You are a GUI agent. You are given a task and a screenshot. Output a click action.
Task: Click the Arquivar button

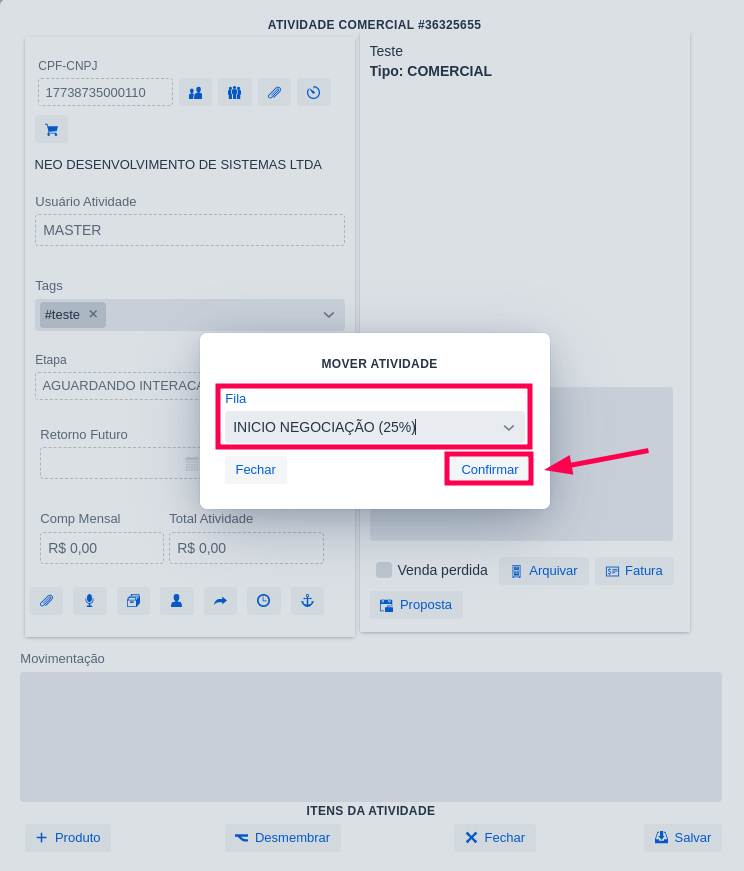point(543,571)
